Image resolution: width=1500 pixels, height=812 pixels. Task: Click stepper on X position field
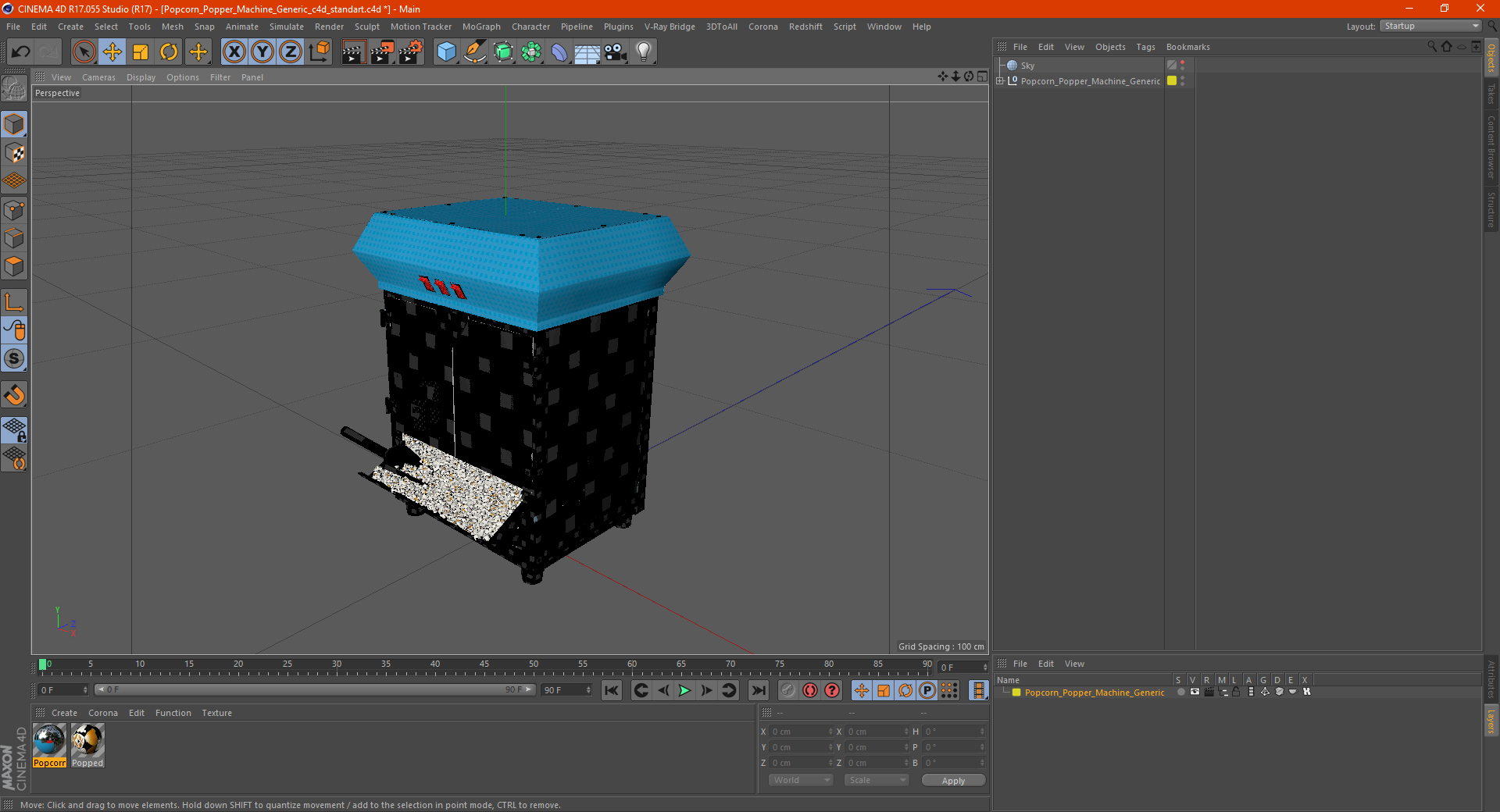coord(830,732)
